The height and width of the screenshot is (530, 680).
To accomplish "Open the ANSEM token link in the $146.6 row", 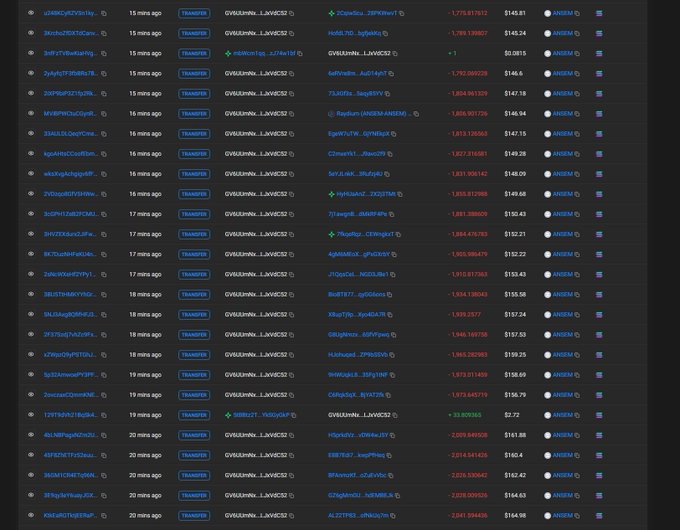I will click(x=562, y=73).
